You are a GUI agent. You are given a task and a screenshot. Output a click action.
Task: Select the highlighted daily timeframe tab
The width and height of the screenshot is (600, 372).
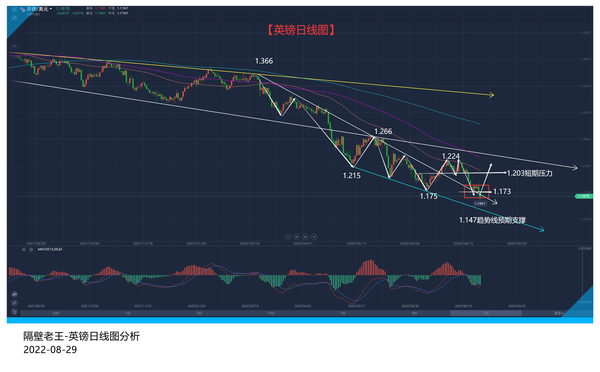pyautogui.click(x=486, y=313)
